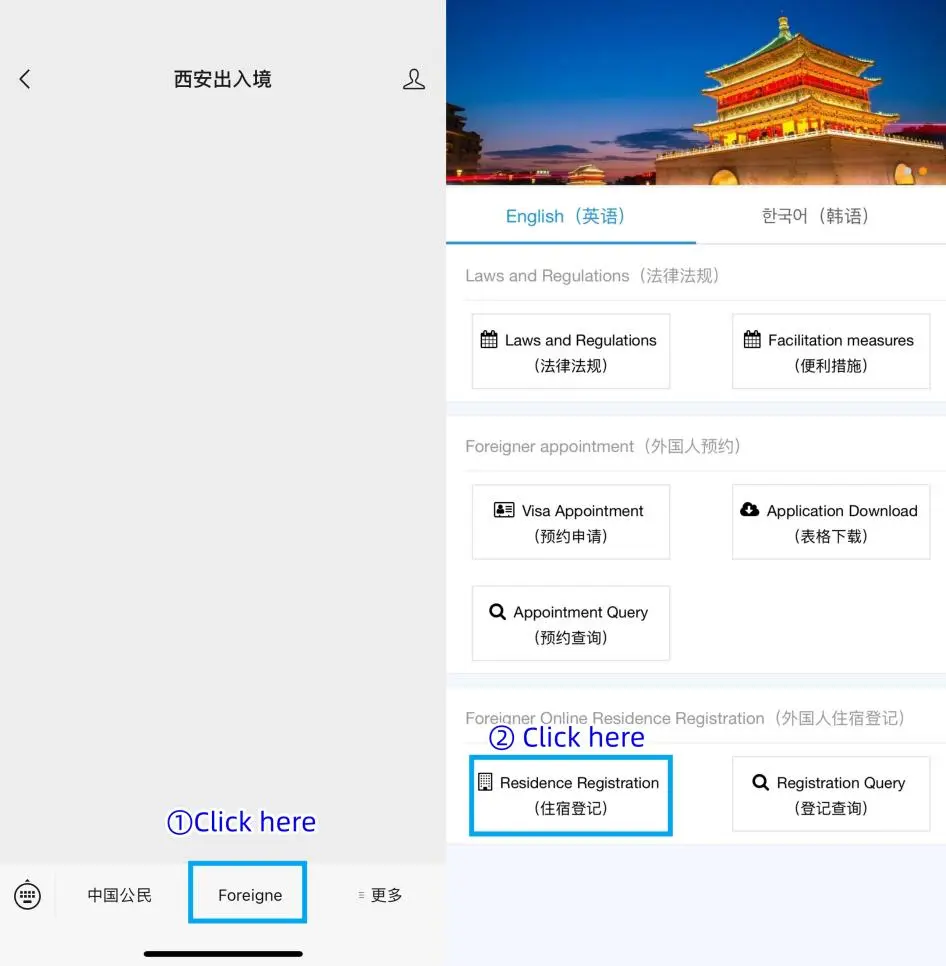Open the account profile icon
The width and height of the screenshot is (946, 966).
tap(414, 80)
